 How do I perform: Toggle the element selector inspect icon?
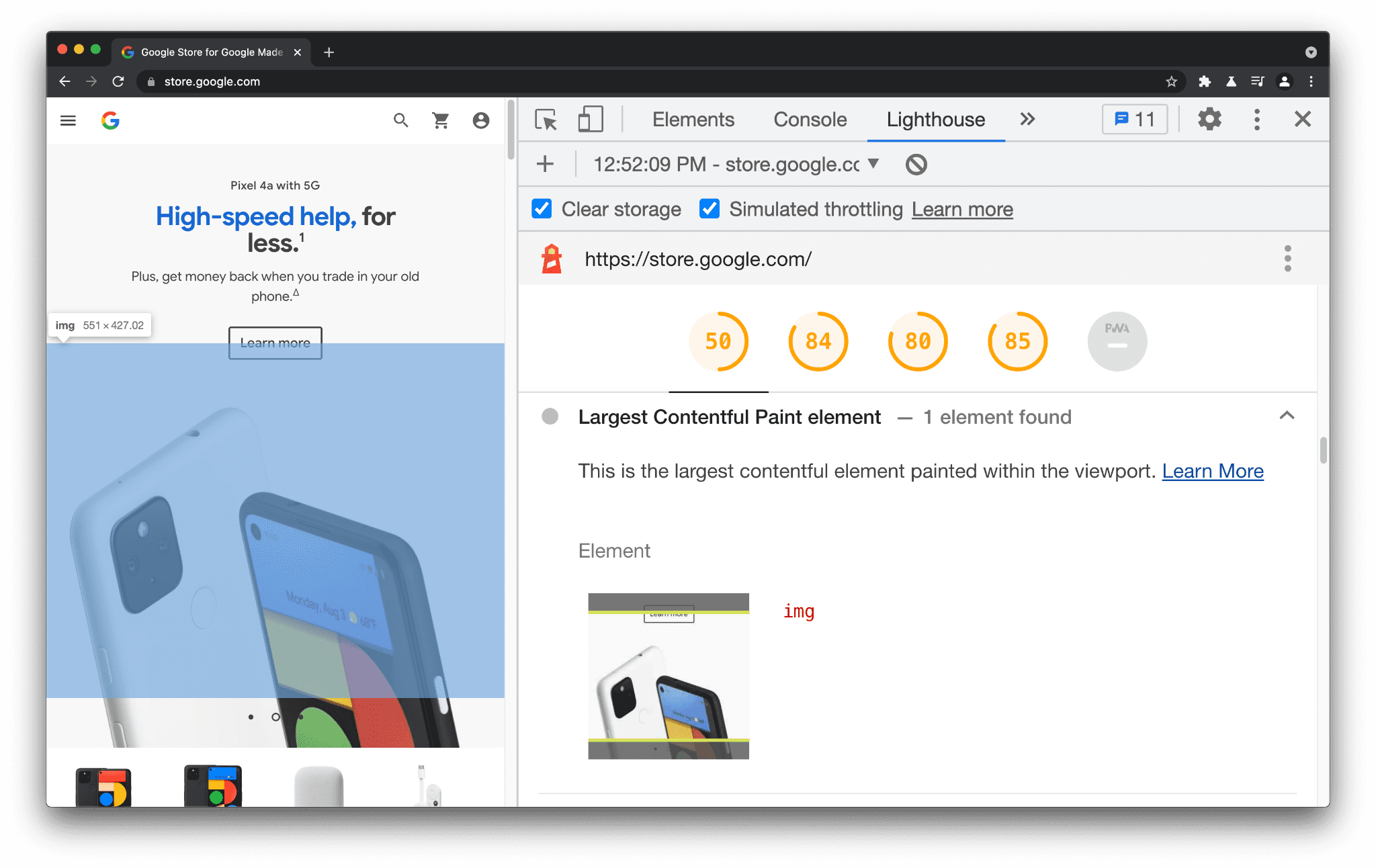(546, 120)
